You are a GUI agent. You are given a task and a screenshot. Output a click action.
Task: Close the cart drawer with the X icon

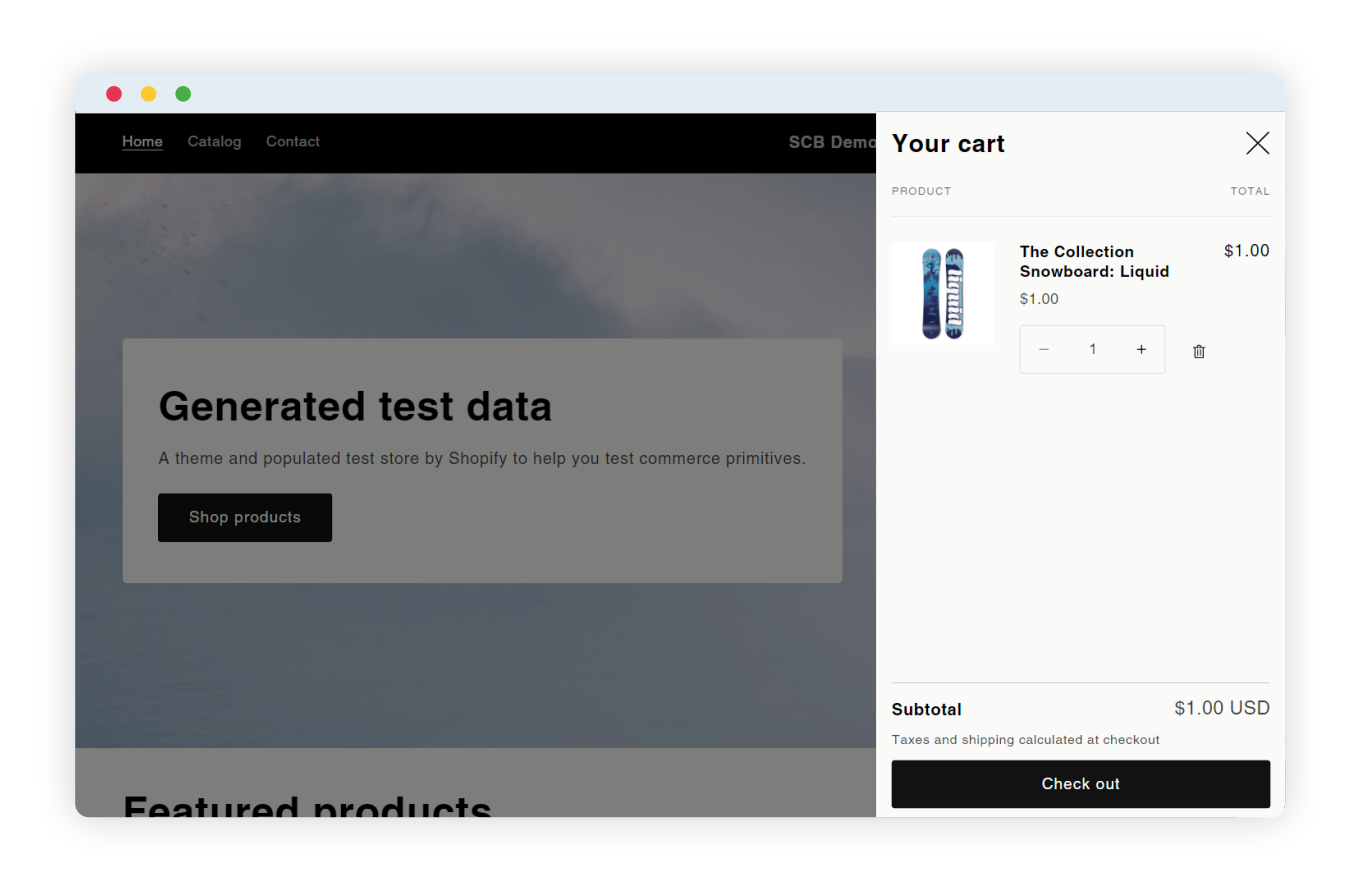pos(1257,143)
